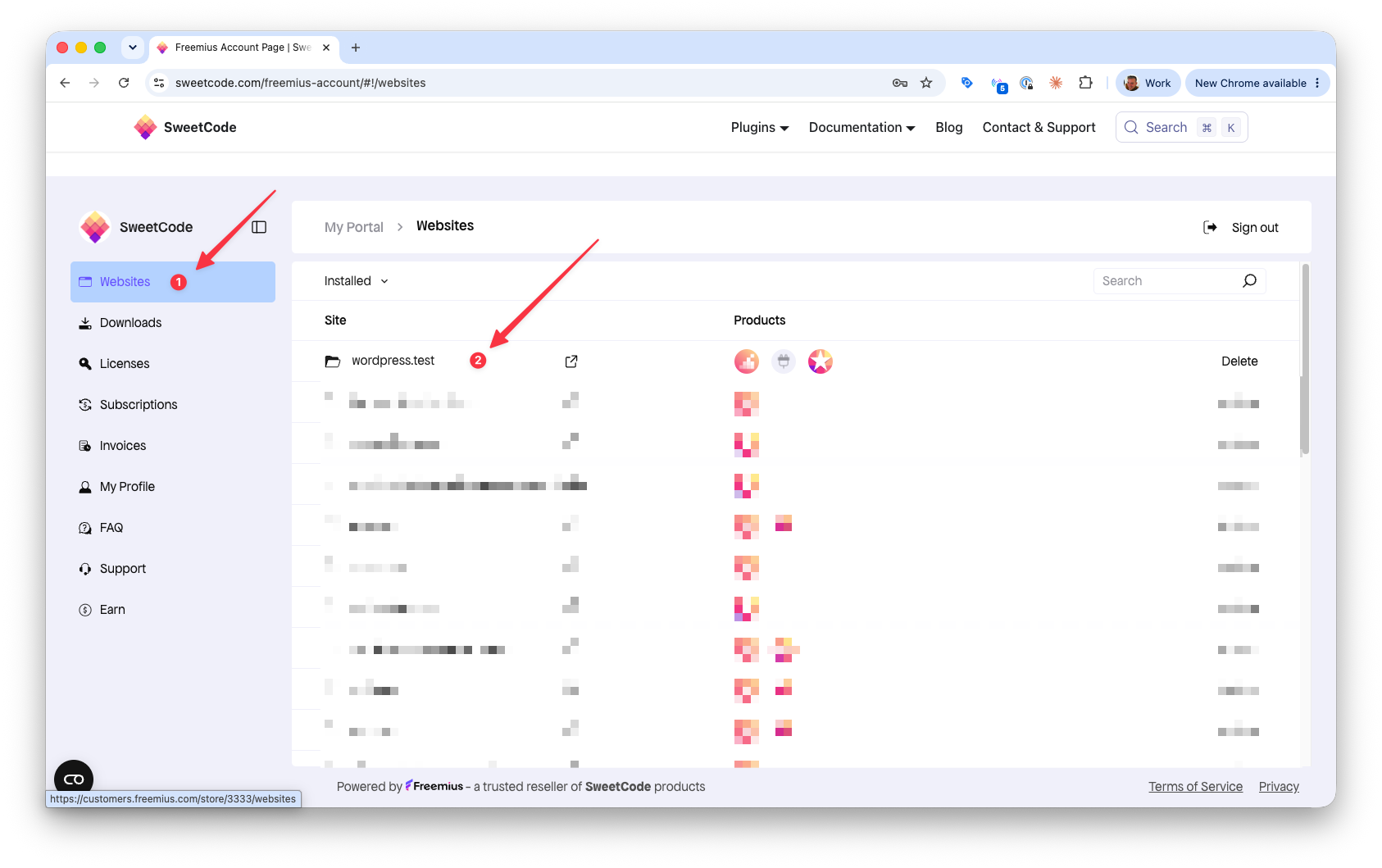Open the Support sidebar item
This screenshot has width=1382, height=868.
coord(172,569)
